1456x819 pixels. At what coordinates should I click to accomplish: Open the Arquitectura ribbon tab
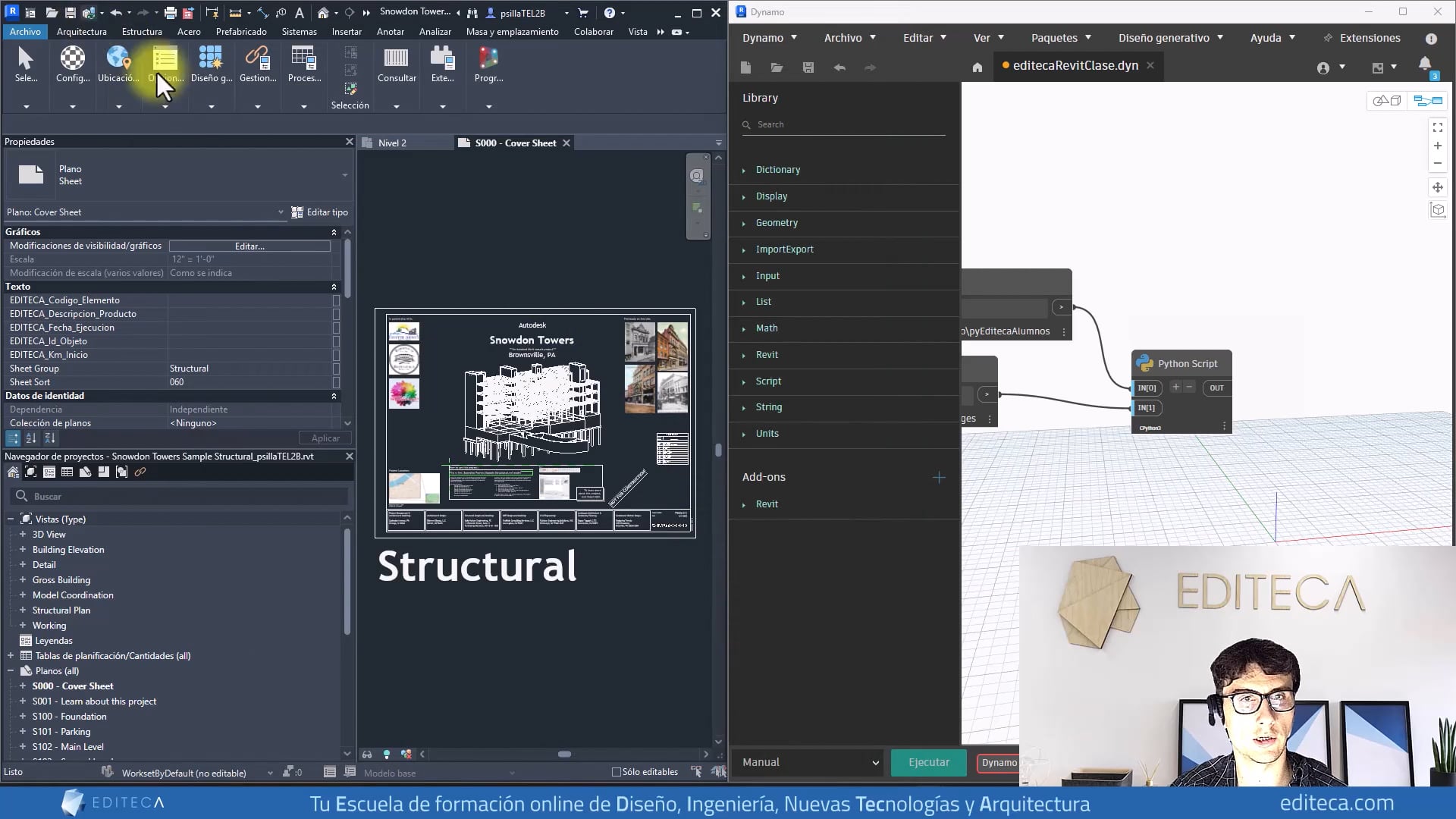coord(81,32)
